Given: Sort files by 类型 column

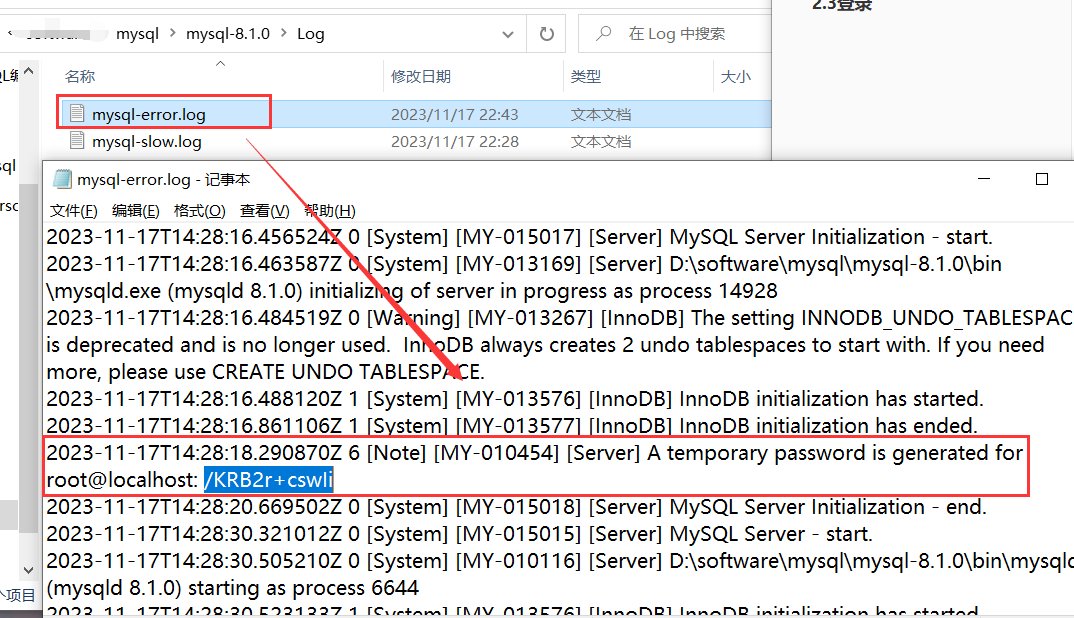Looking at the screenshot, I should [586, 77].
